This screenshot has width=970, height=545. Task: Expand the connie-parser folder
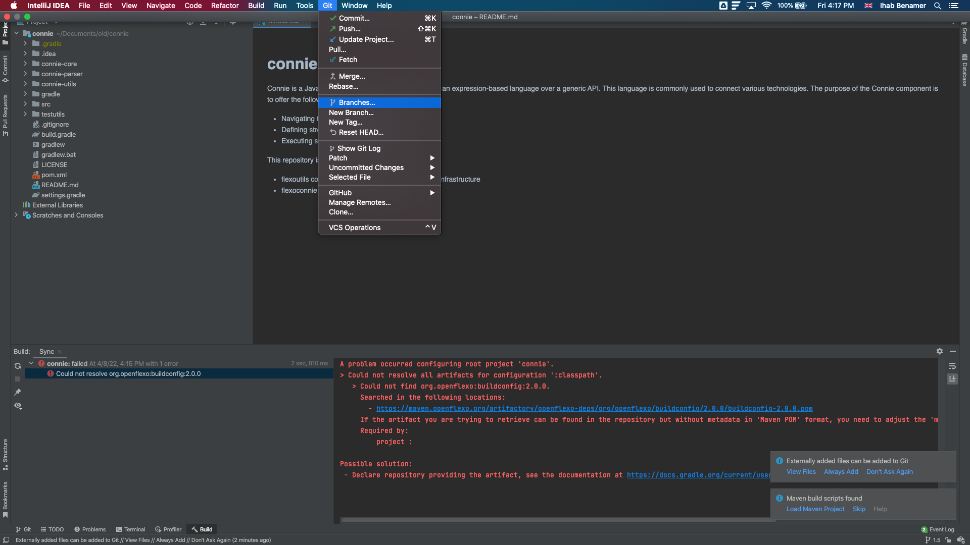click(25, 74)
